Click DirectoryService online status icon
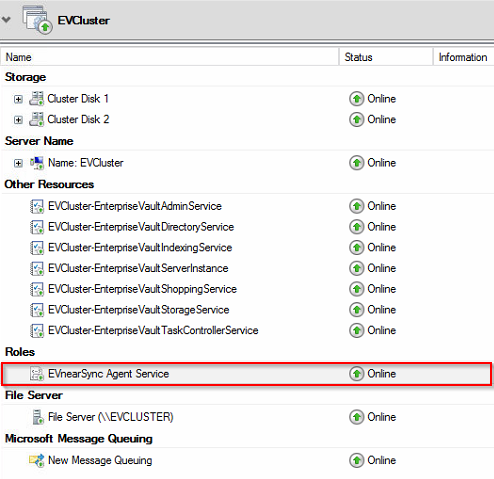Viewport: 494px width, 479px height. (356, 227)
